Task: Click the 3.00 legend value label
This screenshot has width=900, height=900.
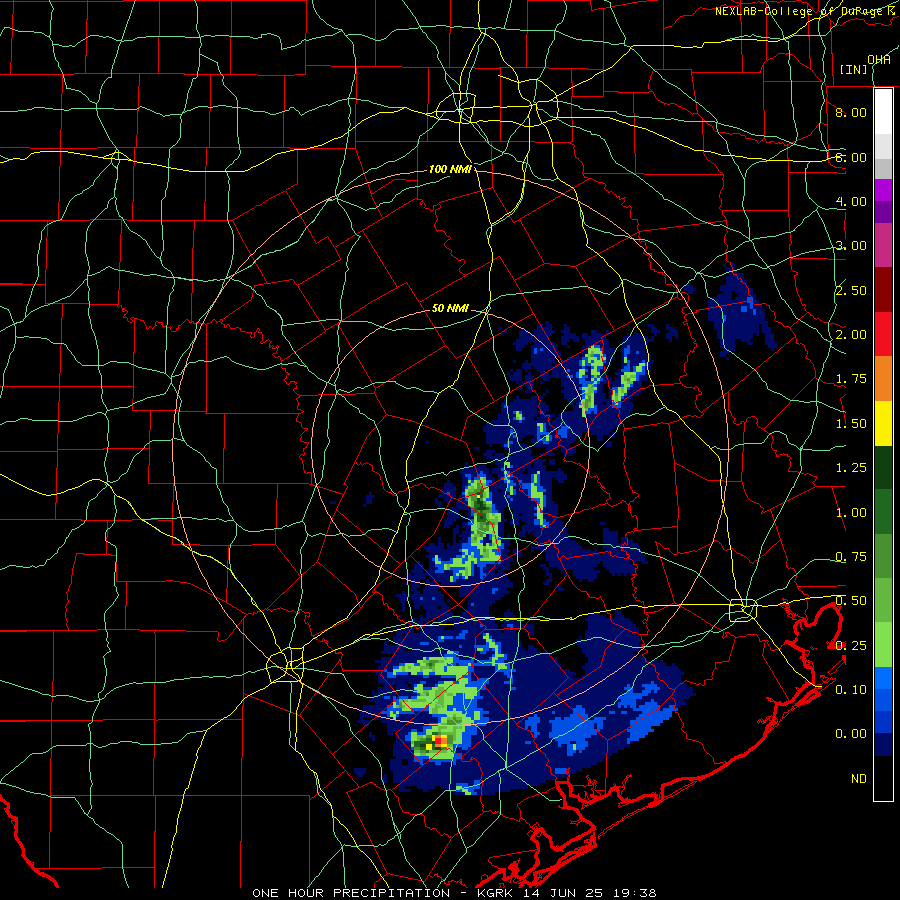Action: [851, 246]
